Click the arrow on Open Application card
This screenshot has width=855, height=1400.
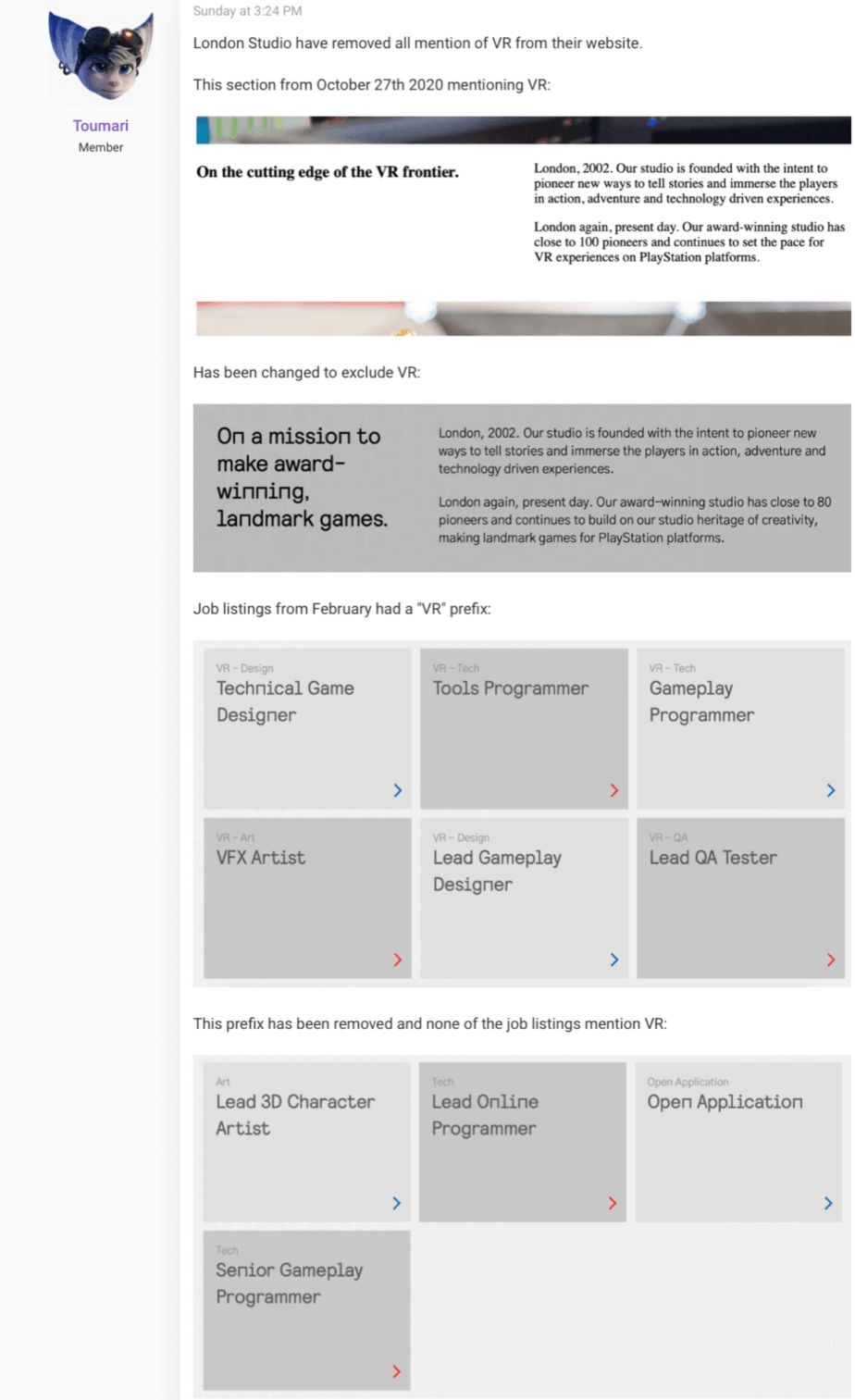(828, 1203)
